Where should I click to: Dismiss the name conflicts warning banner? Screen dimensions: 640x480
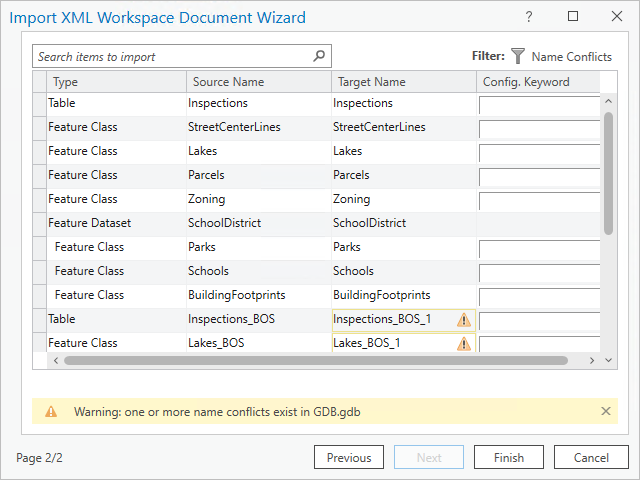(x=605, y=411)
